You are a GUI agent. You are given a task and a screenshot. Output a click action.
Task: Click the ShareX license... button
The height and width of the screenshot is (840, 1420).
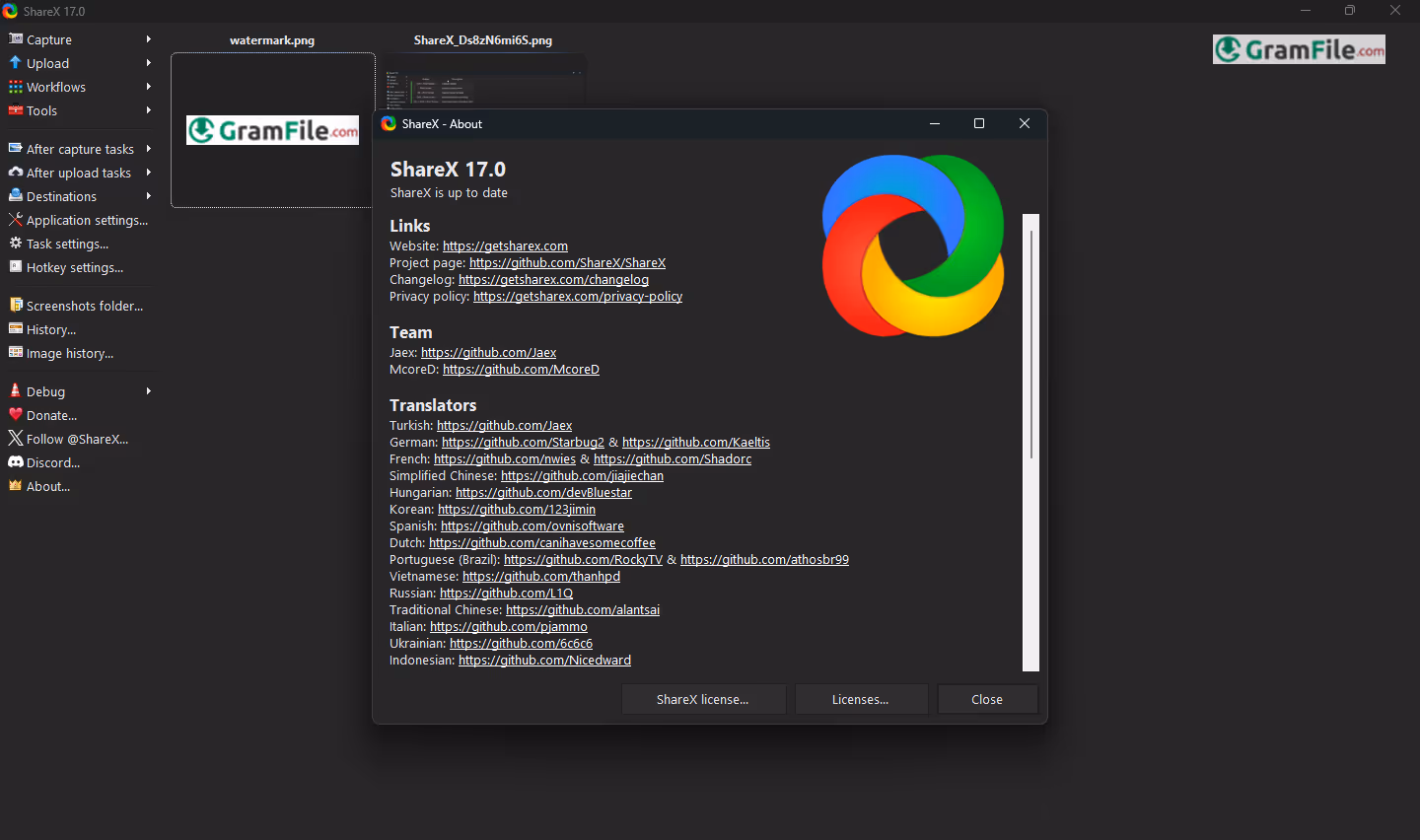click(x=703, y=699)
